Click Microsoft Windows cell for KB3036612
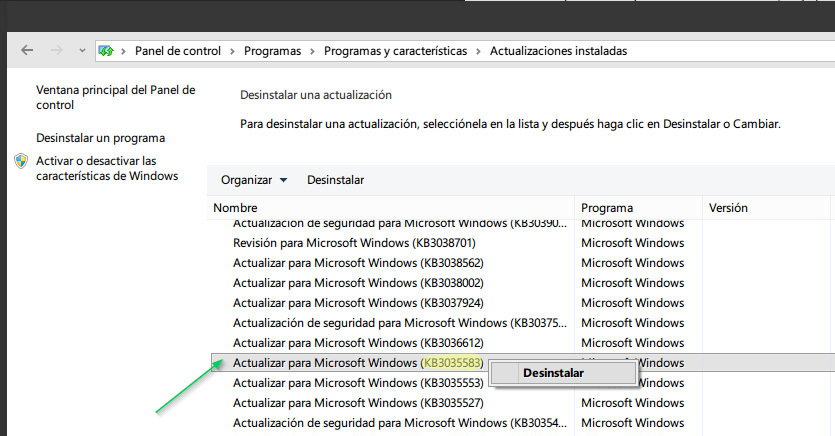Viewport: 835px width, 436px height. point(633,343)
